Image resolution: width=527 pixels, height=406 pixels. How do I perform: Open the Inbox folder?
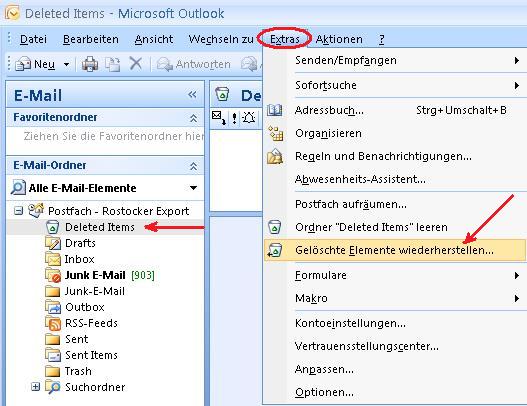click(x=80, y=259)
